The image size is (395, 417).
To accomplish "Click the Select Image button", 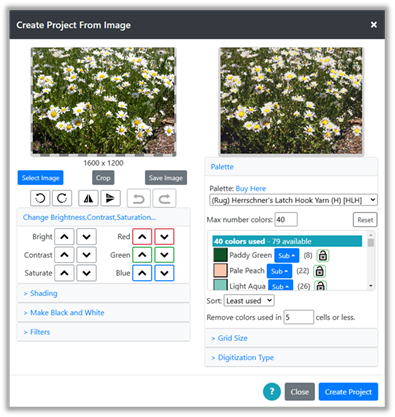I will (x=40, y=178).
